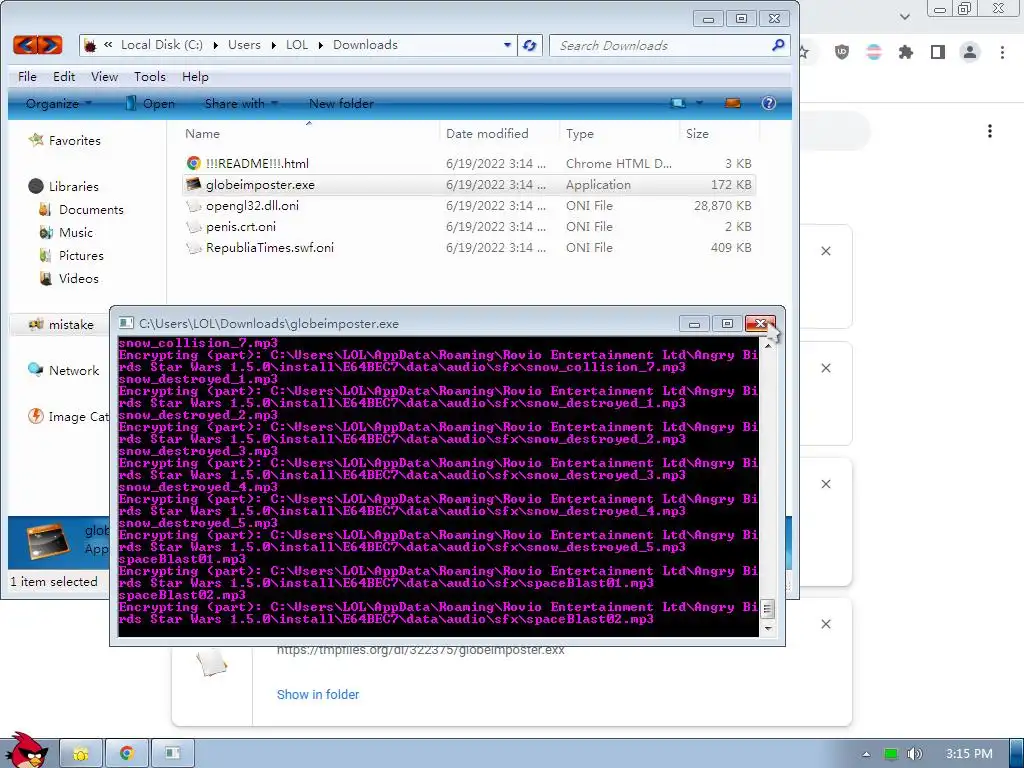Open the address bar history dropdown
Viewport: 1024px width, 768px height.
(x=507, y=45)
